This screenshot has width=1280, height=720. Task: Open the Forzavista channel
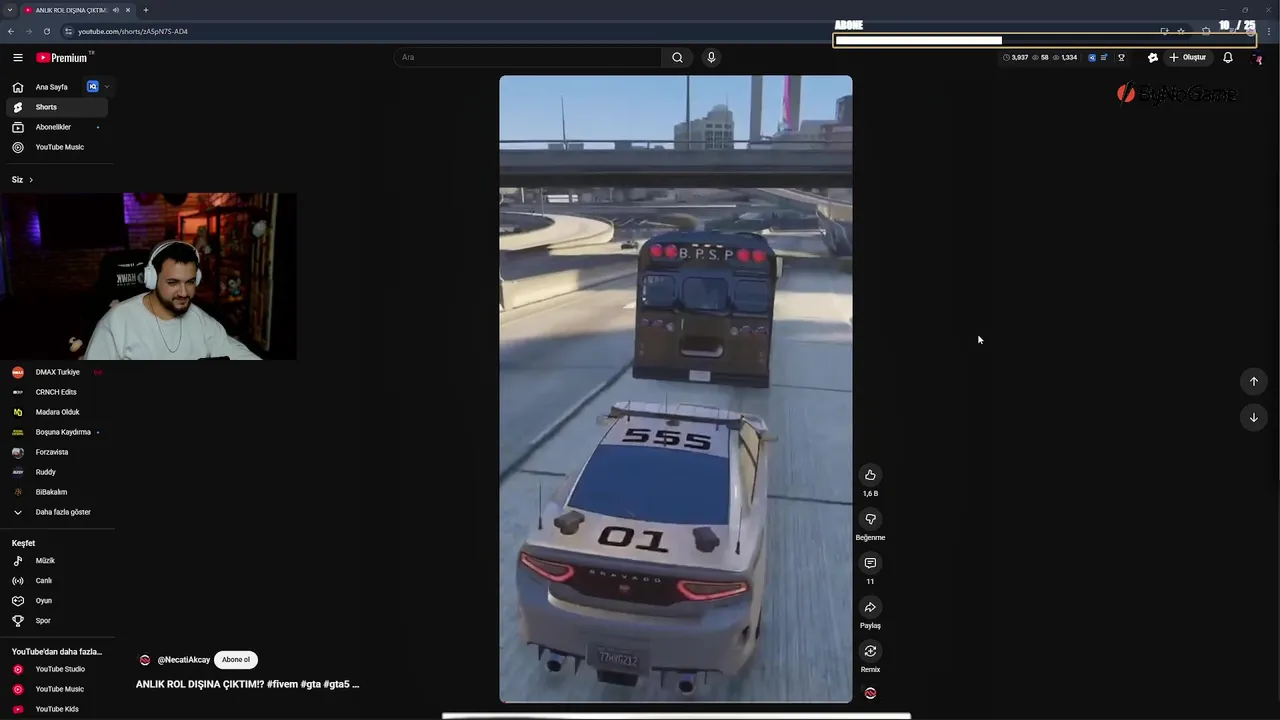point(58,452)
